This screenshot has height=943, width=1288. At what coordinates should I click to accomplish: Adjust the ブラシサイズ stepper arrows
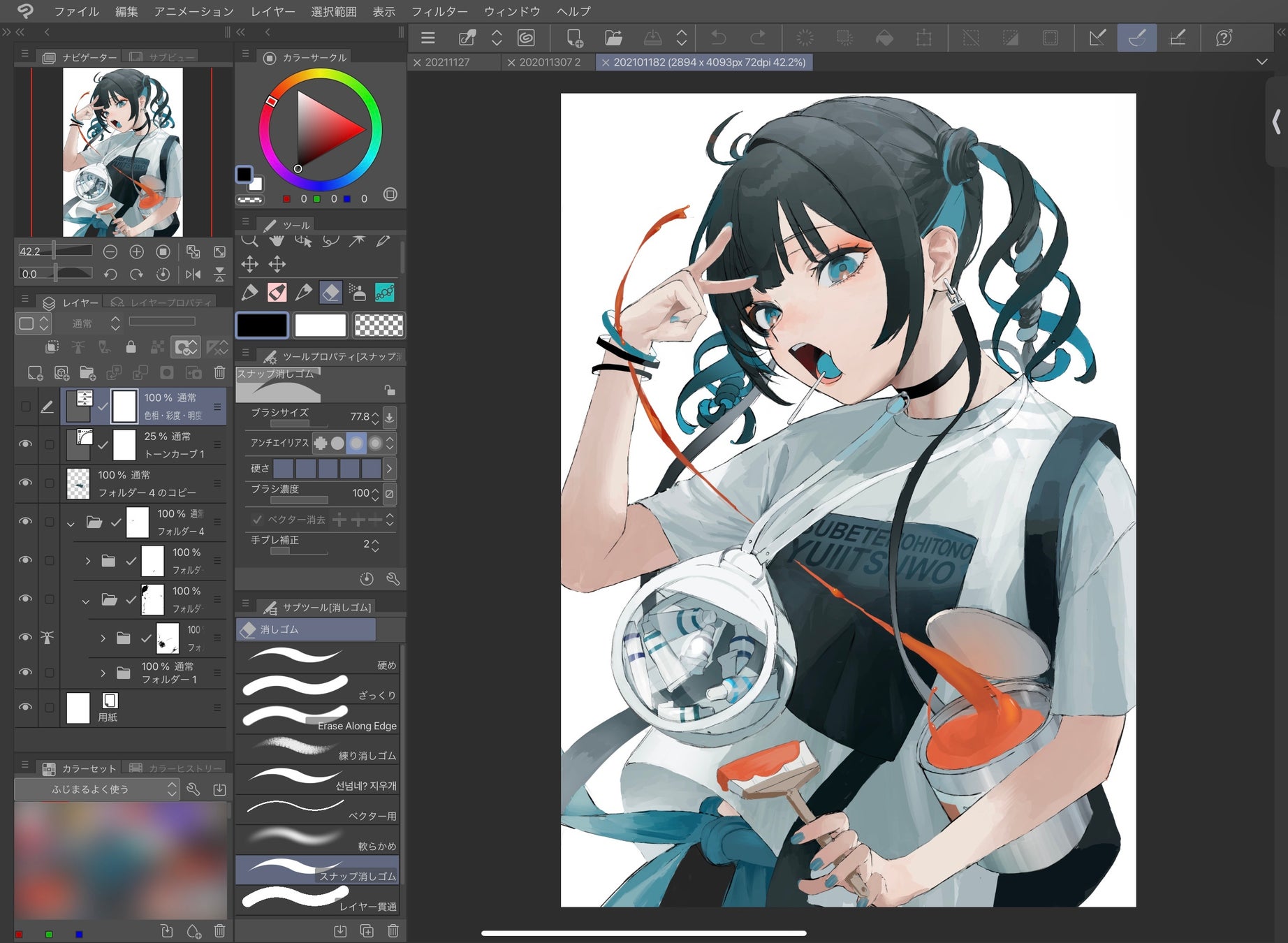pyautogui.click(x=376, y=418)
